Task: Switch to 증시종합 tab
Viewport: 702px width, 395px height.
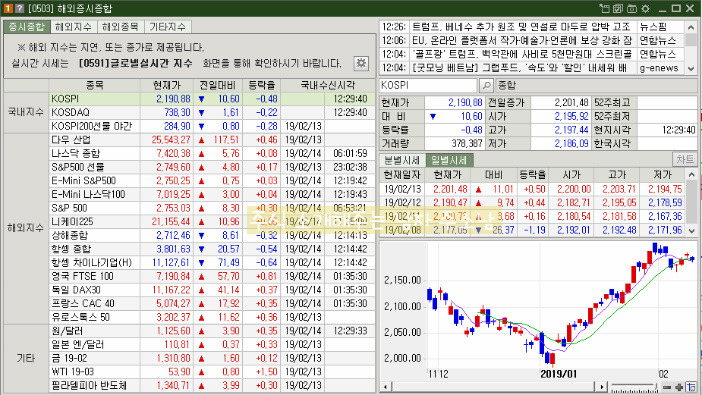Action: tap(27, 27)
